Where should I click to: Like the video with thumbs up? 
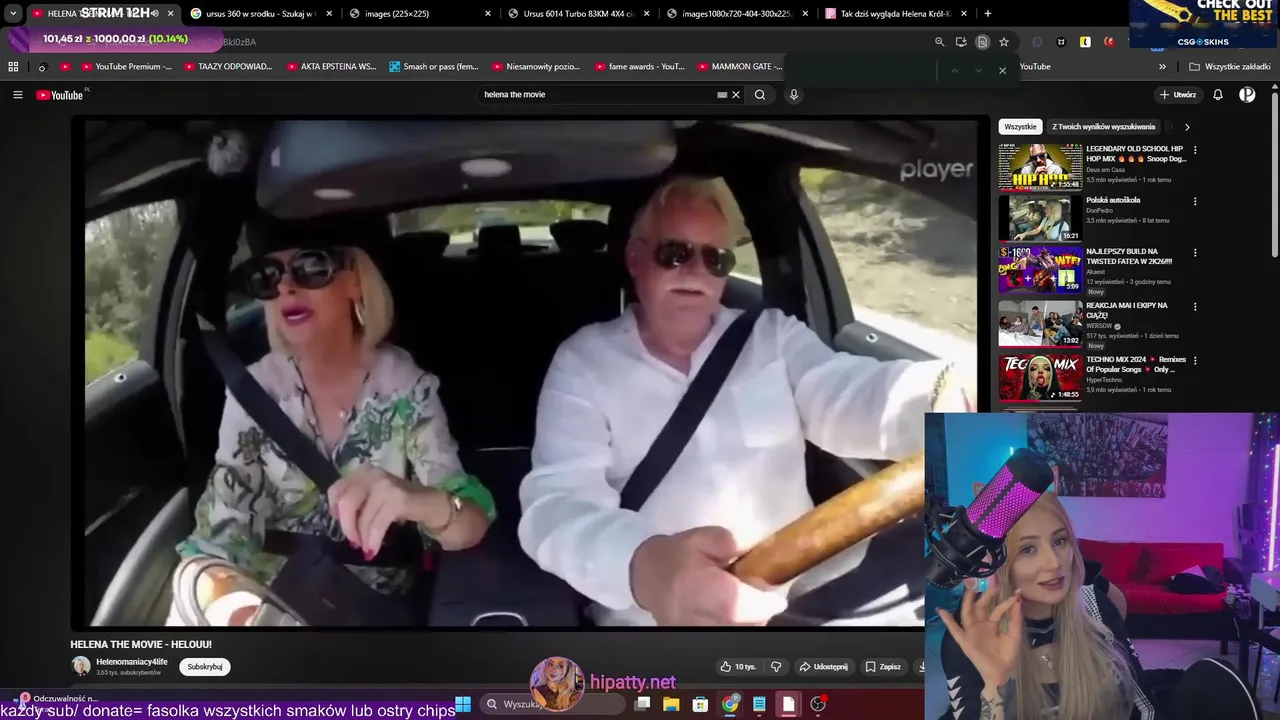click(738, 667)
